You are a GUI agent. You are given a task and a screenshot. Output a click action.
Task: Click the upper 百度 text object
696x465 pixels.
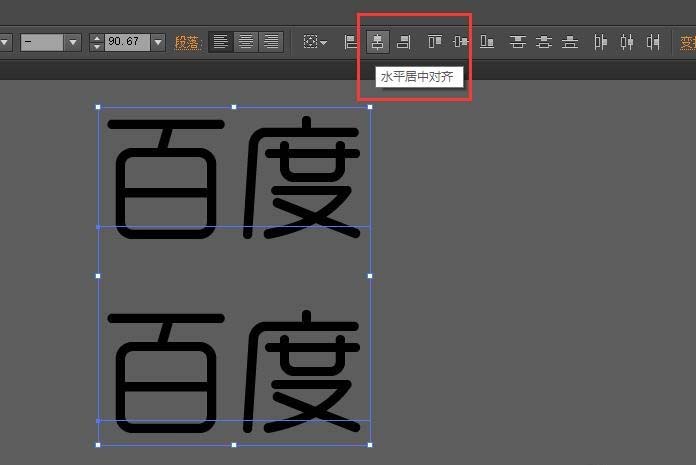coord(234,177)
